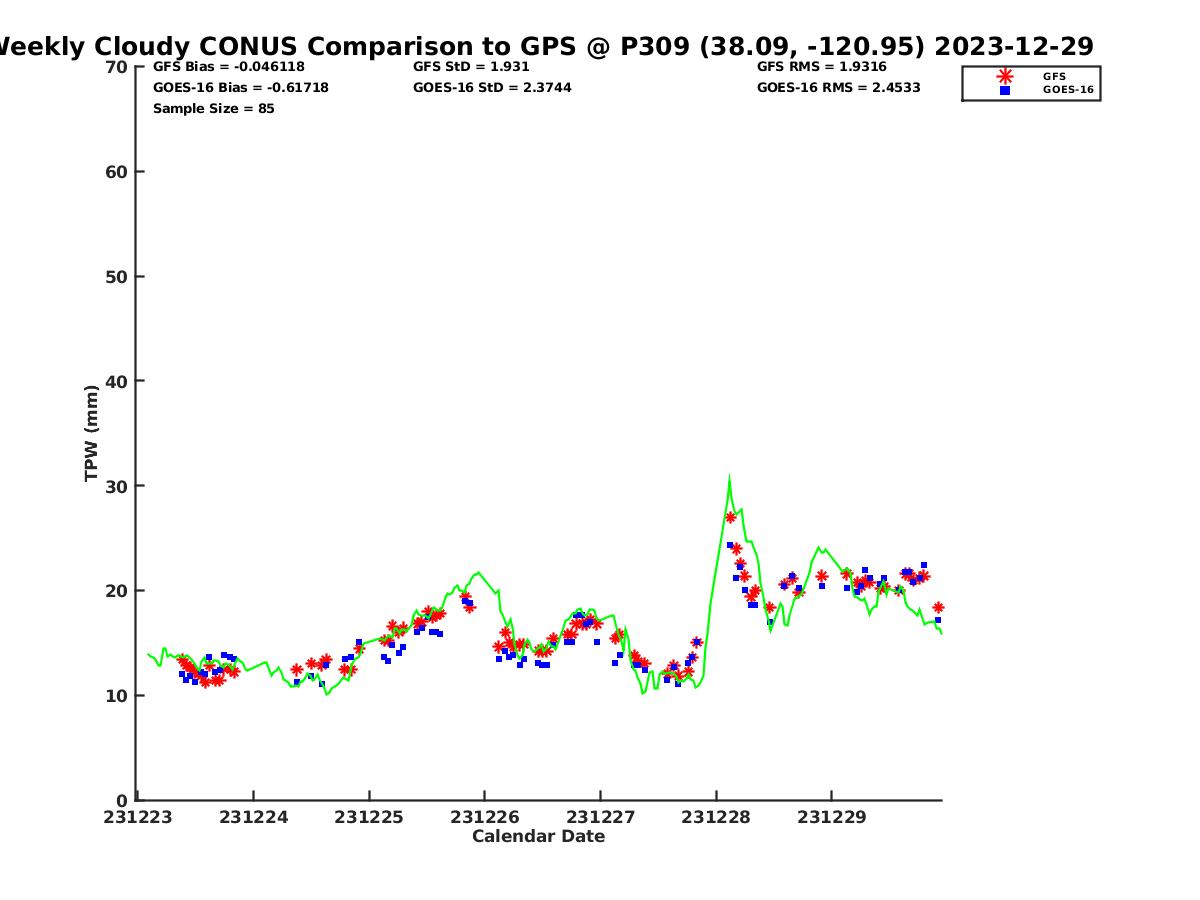Select the Sample Size = 85 text
This screenshot has width=1200, height=900.
213,108
